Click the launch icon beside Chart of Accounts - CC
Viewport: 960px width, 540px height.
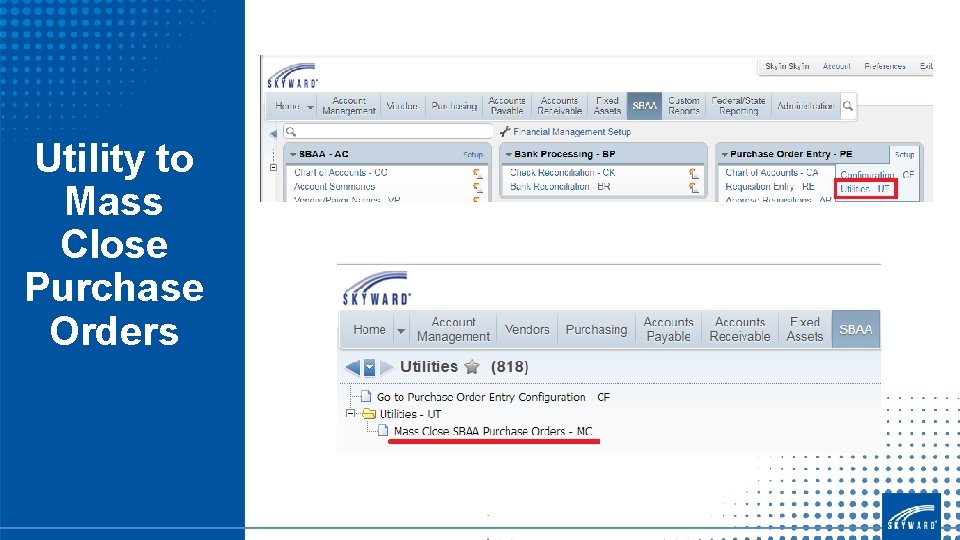click(x=478, y=174)
